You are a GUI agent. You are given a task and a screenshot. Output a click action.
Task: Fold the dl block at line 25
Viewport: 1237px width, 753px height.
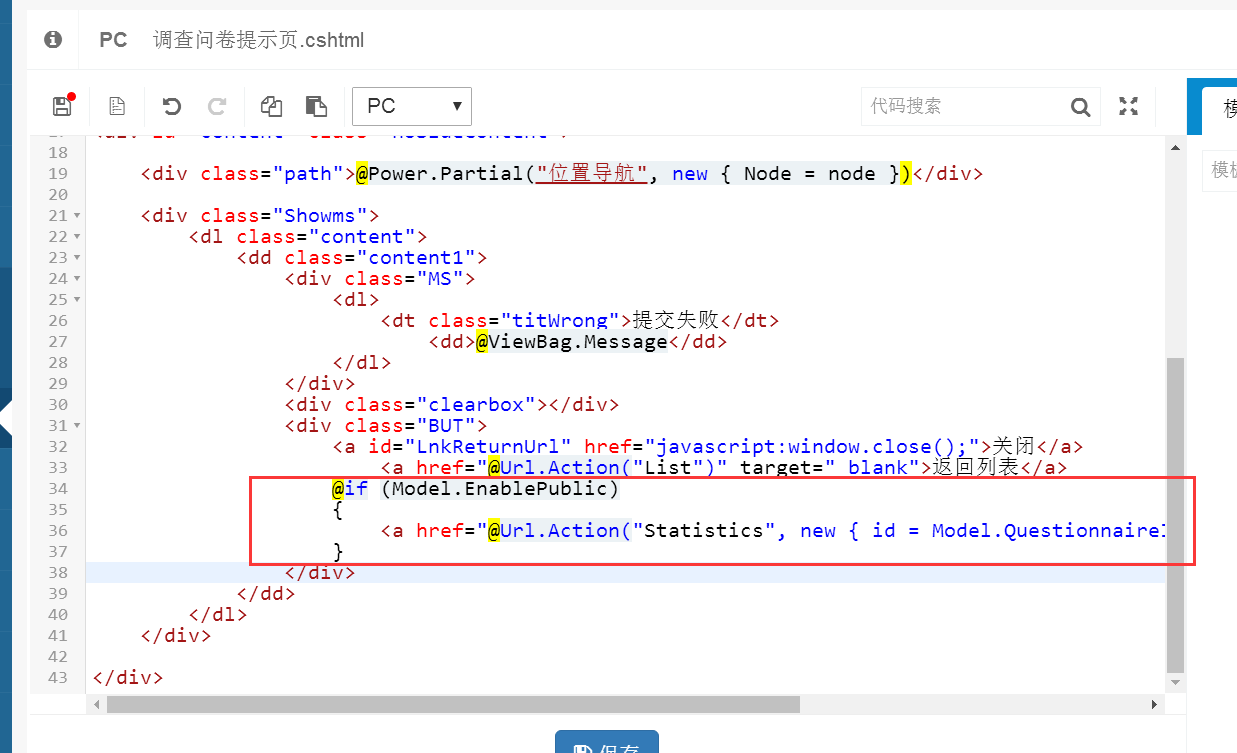[x=77, y=300]
